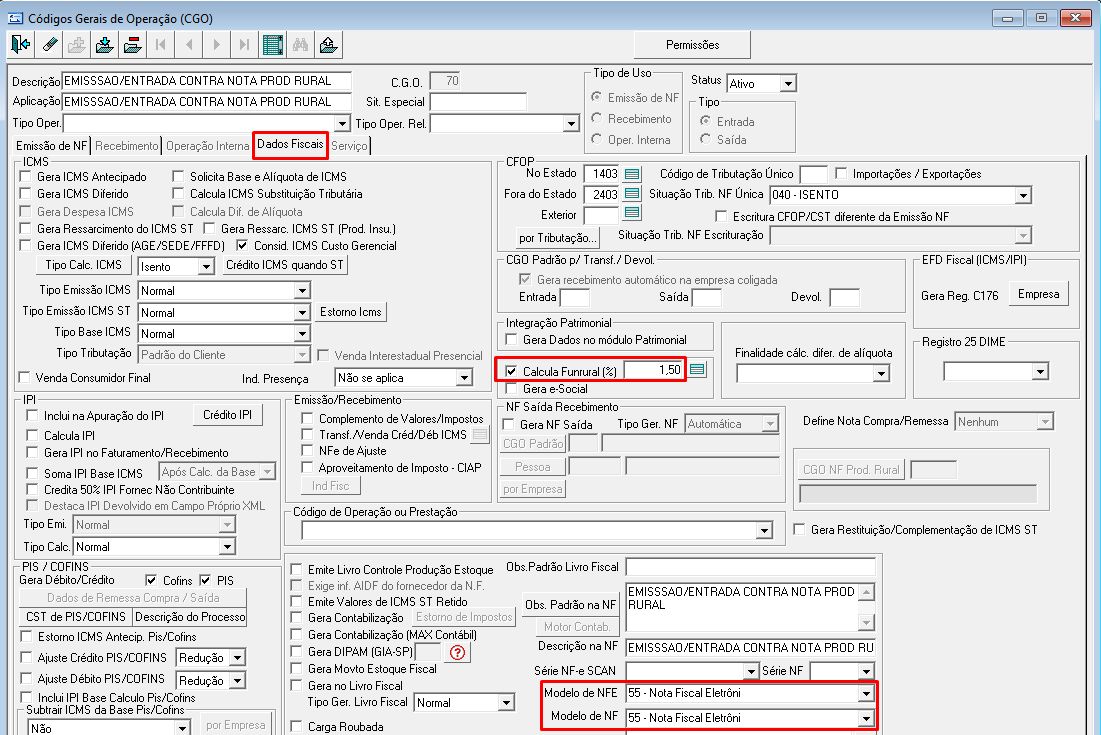Click the folder with red minus delete icon
1101x735 pixels.
click(132, 45)
